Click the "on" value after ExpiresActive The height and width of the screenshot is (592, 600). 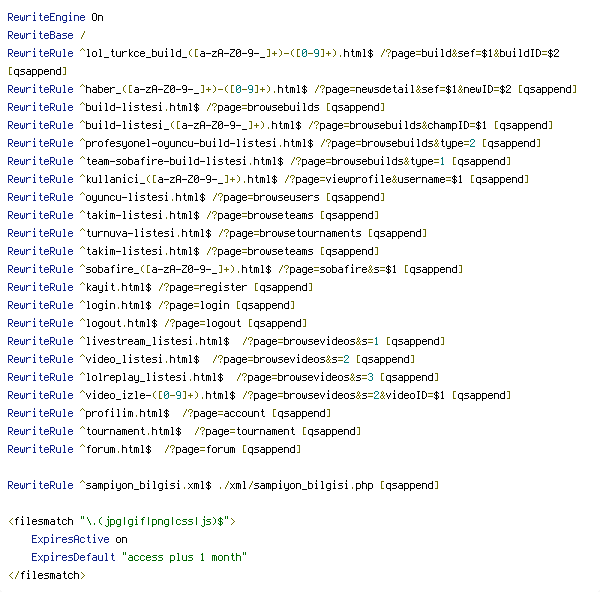click(121, 539)
